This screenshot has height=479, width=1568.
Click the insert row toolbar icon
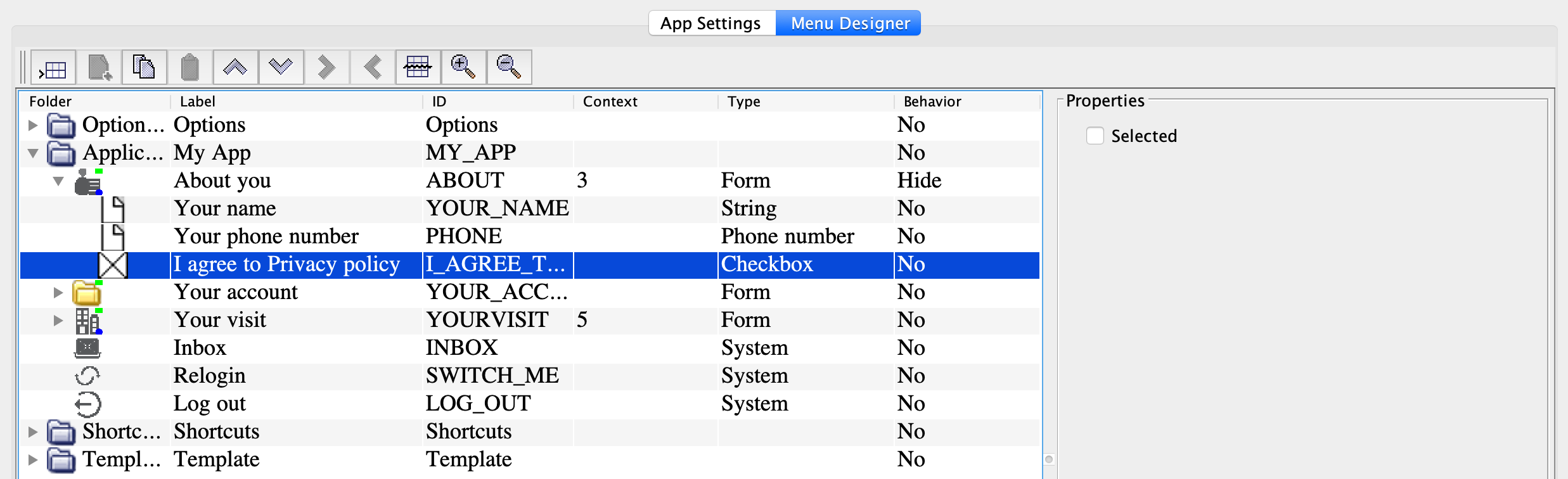[53, 68]
